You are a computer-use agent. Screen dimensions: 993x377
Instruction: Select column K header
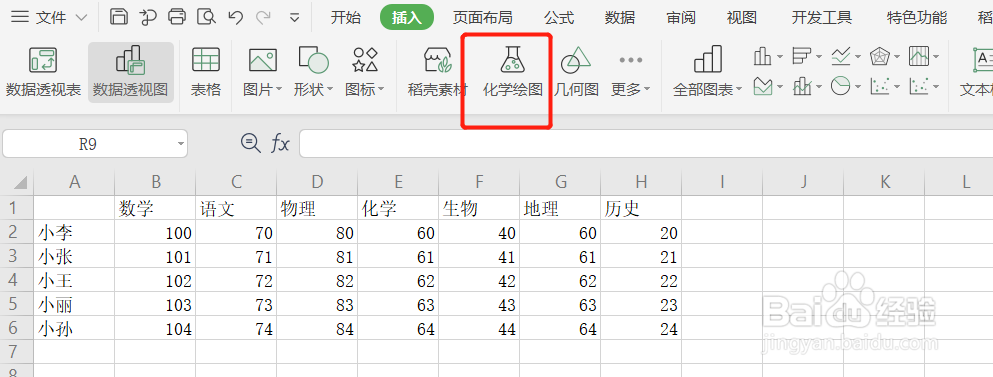pos(885,182)
